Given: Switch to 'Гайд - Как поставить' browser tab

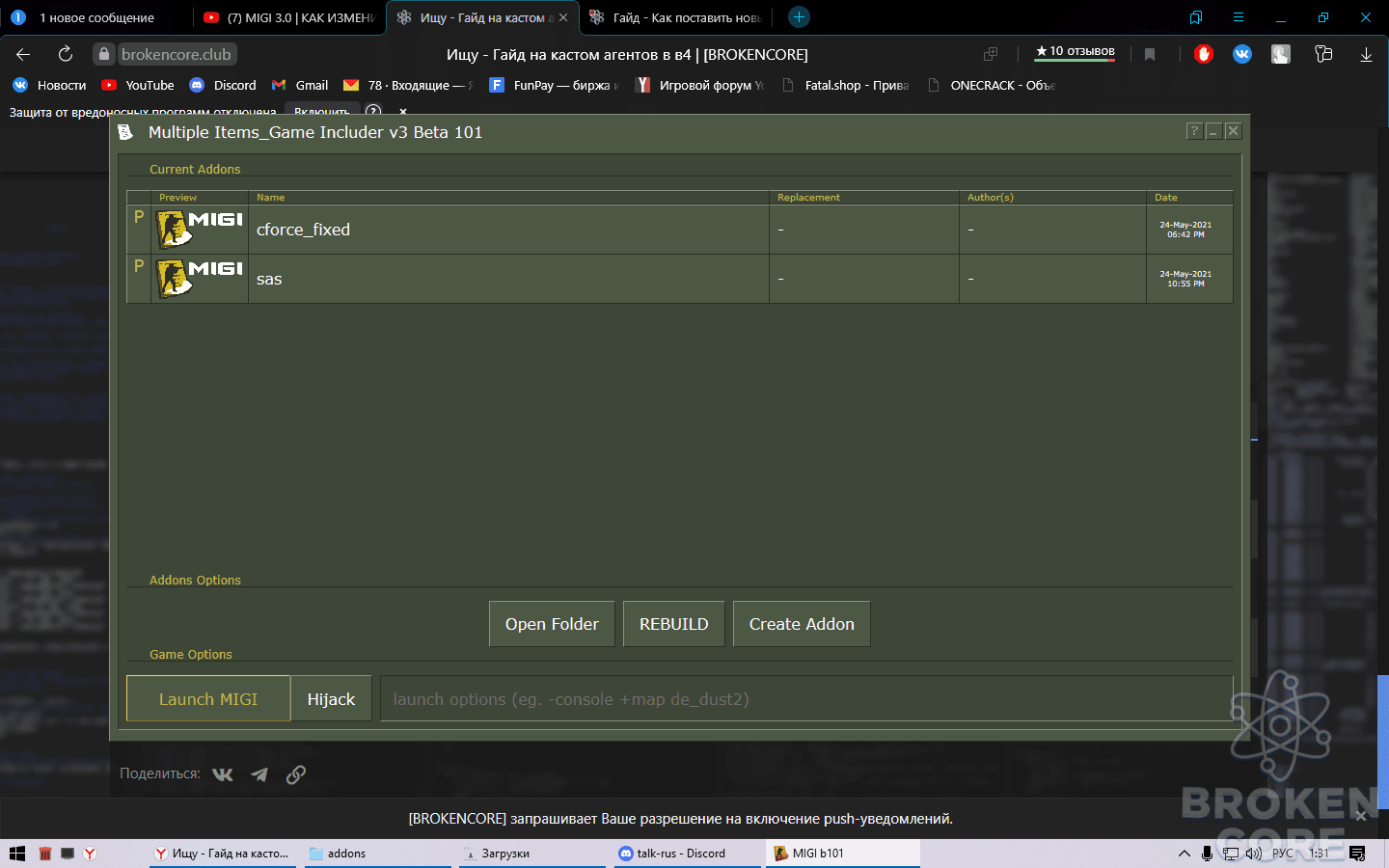Looking at the screenshot, I should point(677,17).
